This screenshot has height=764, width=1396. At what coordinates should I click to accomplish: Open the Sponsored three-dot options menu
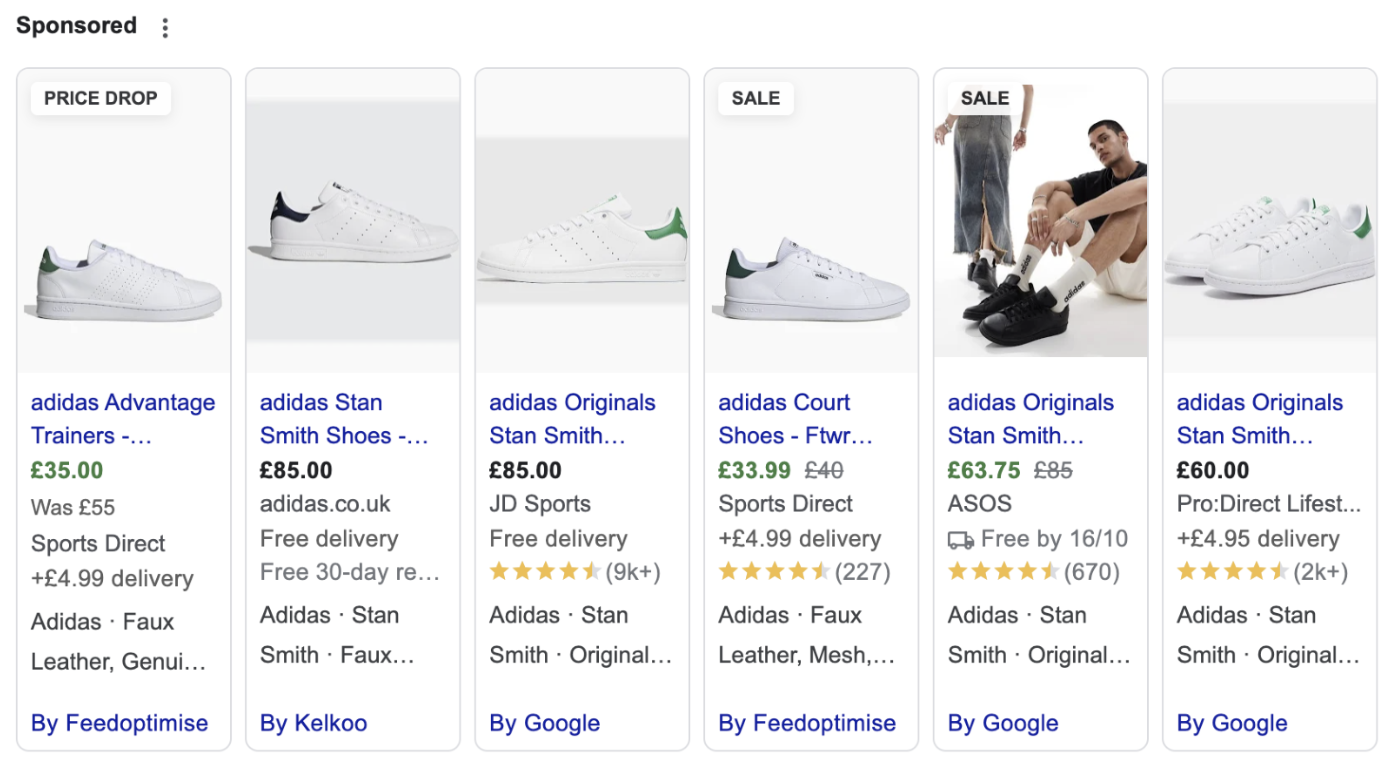pyautogui.click(x=165, y=28)
